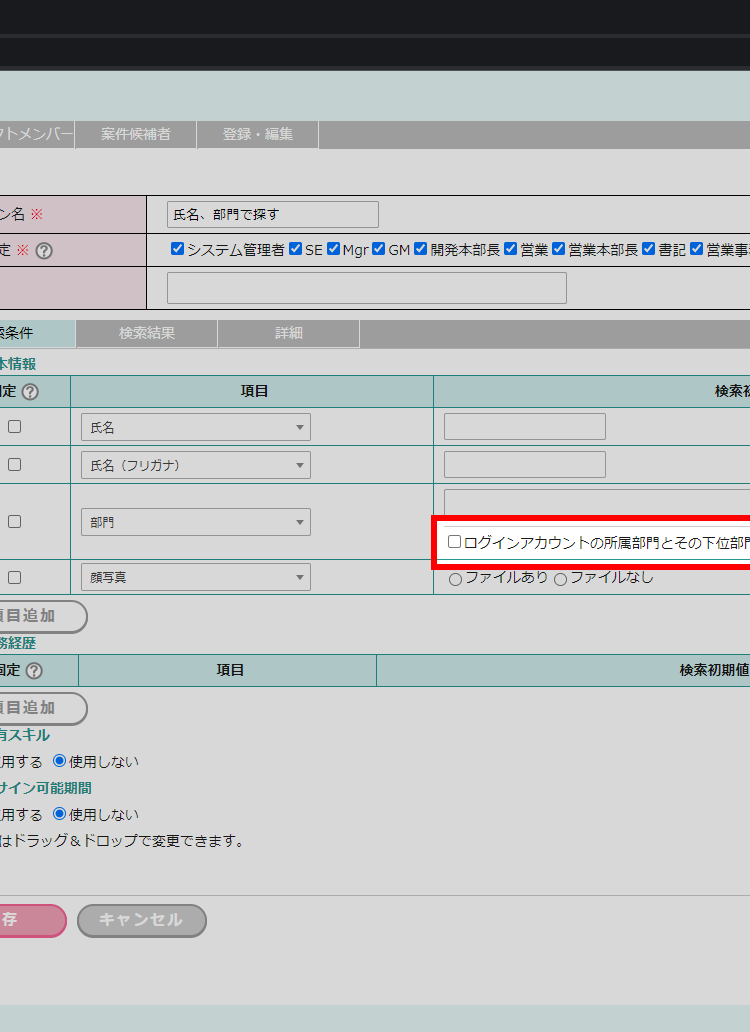Click the 固定 help icon in basic info table

coord(30,392)
